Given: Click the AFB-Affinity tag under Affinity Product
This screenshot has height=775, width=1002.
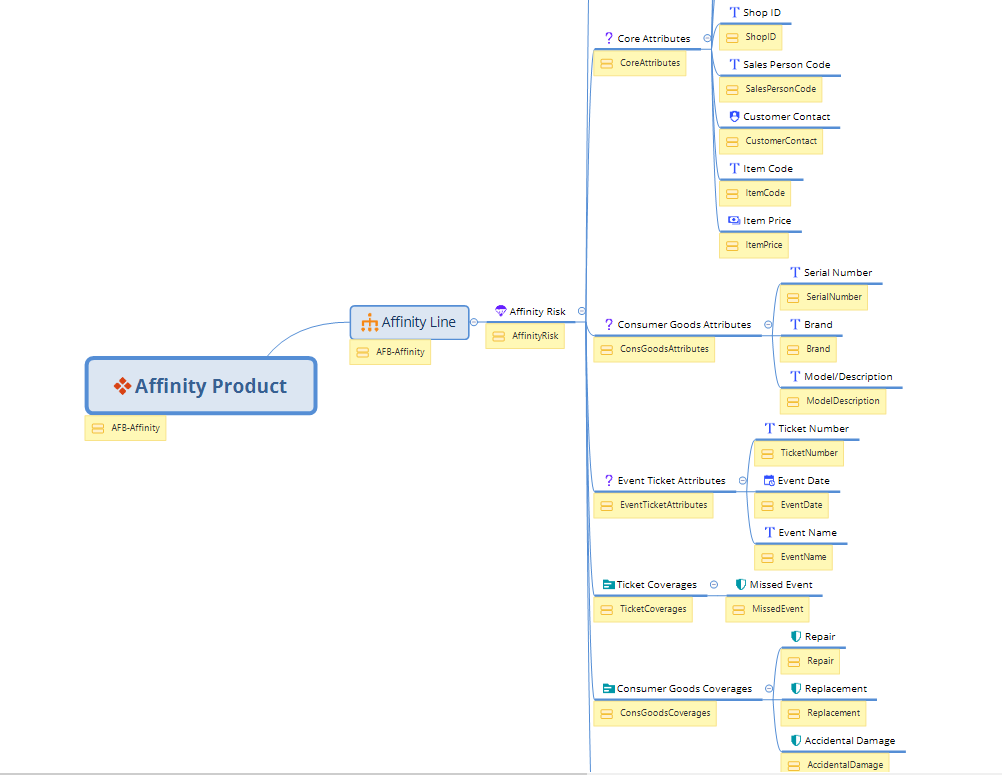Looking at the screenshot, I should pyautogui.click(x=125, y=428).
